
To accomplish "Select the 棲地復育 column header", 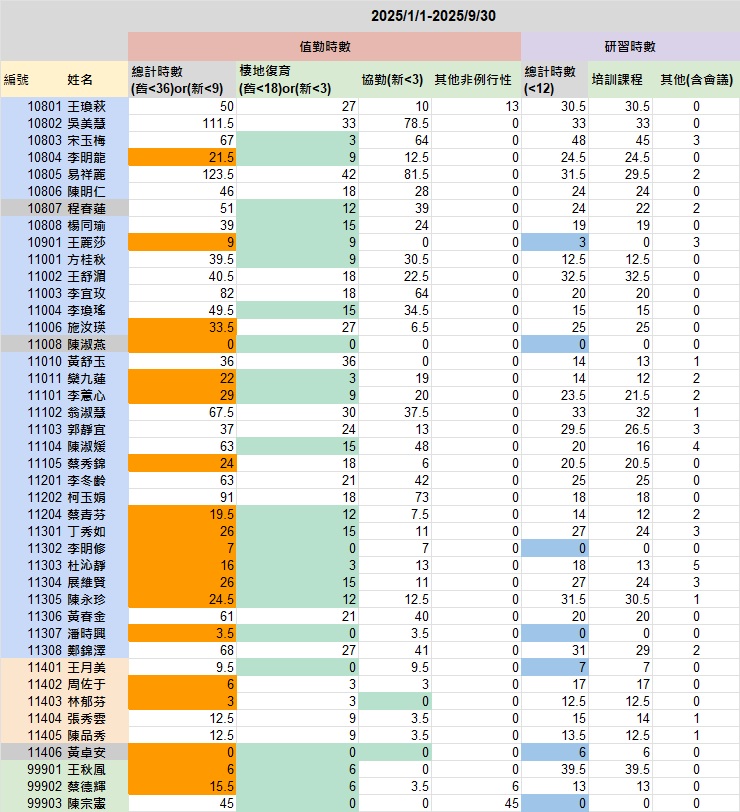I will (296, 79).
